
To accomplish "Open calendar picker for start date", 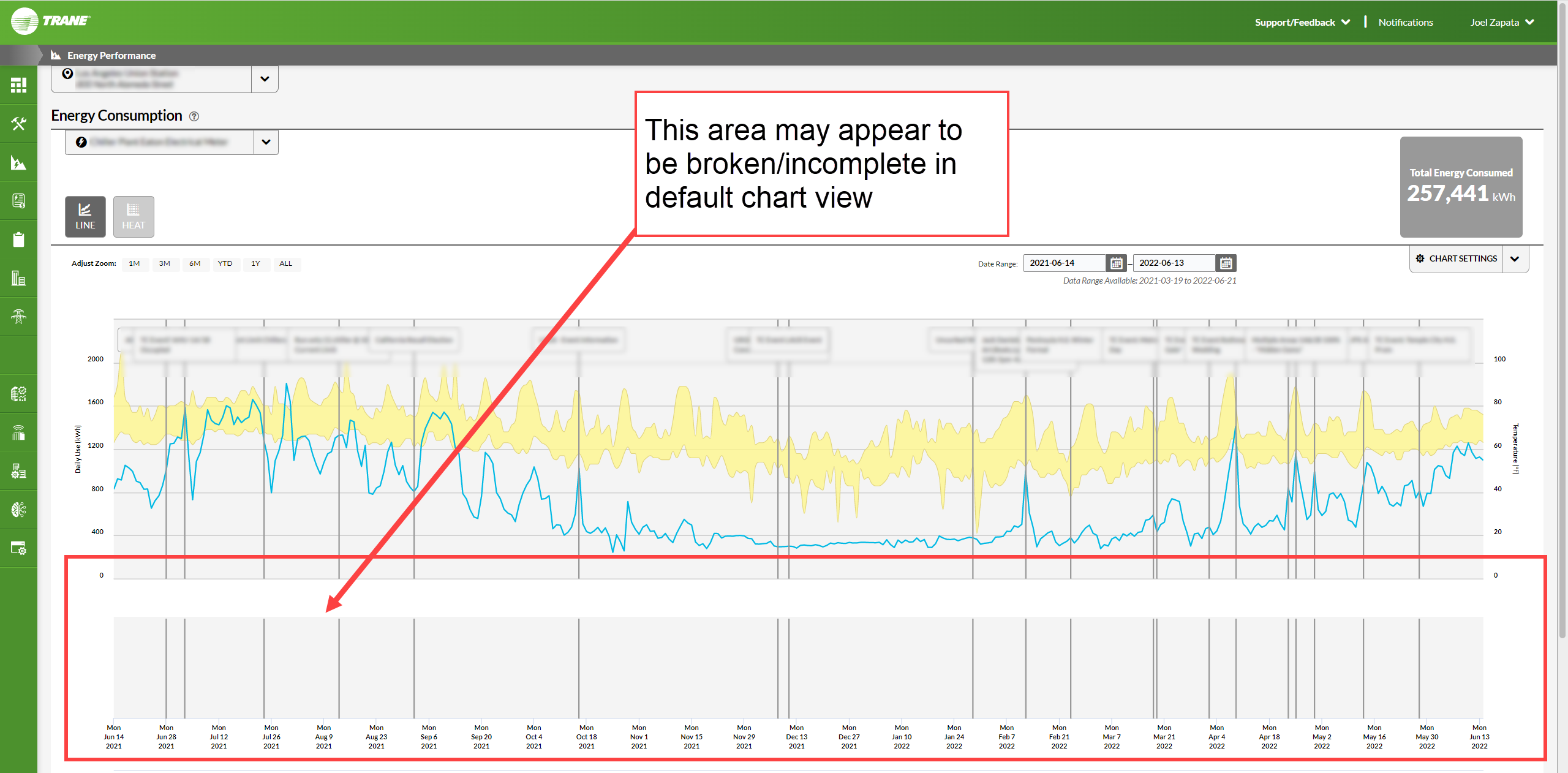I will pyautogui.click(x=1116, y=263).
